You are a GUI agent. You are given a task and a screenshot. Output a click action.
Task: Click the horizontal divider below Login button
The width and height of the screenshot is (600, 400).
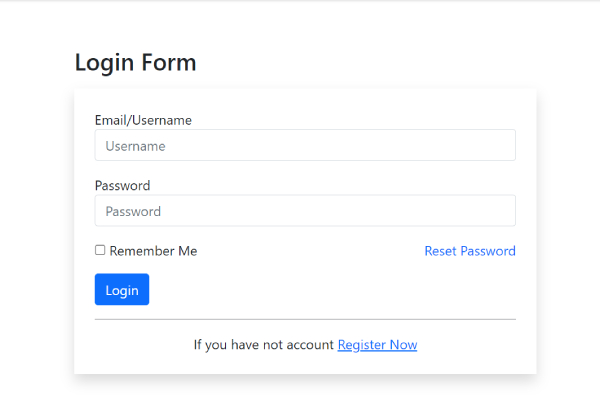coord(305,319)
